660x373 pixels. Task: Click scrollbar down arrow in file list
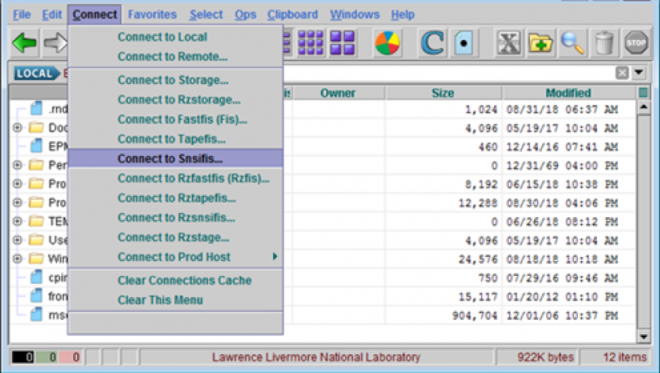pos(643,336)
